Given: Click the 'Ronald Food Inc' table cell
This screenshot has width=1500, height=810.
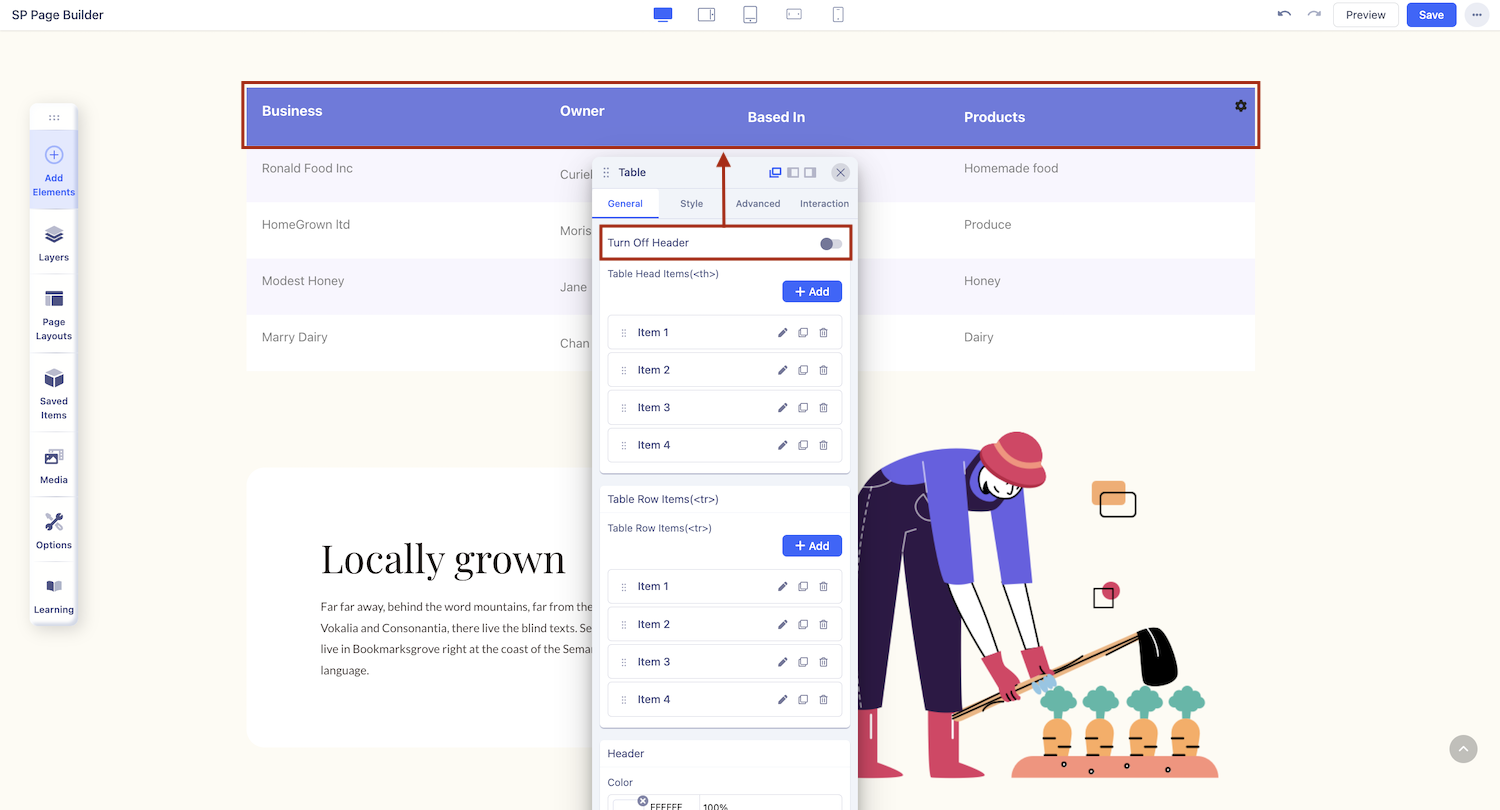Looking at the screenshot, I should pos(307,168).
